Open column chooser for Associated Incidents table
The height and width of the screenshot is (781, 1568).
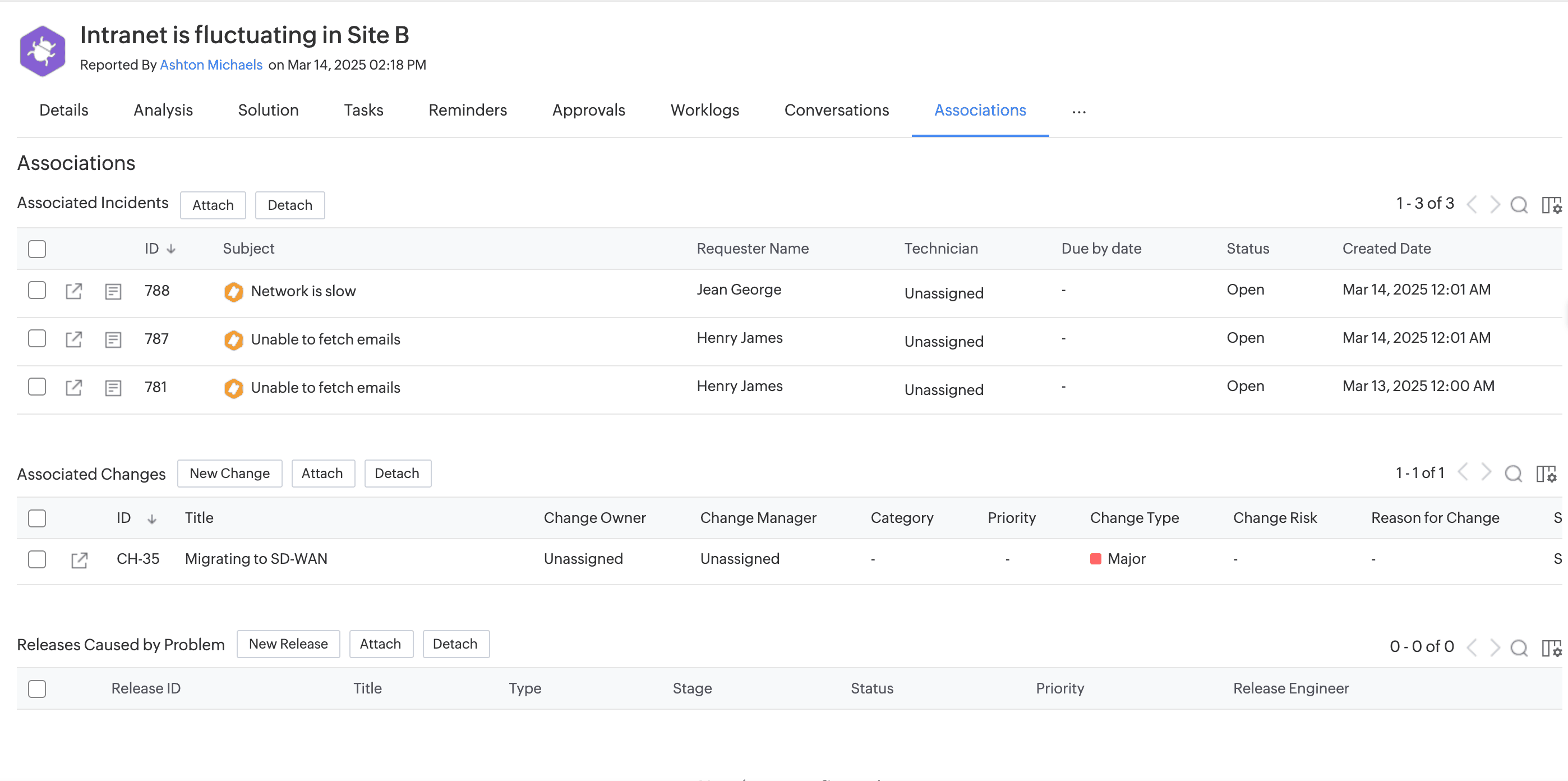coord(1551,205)
